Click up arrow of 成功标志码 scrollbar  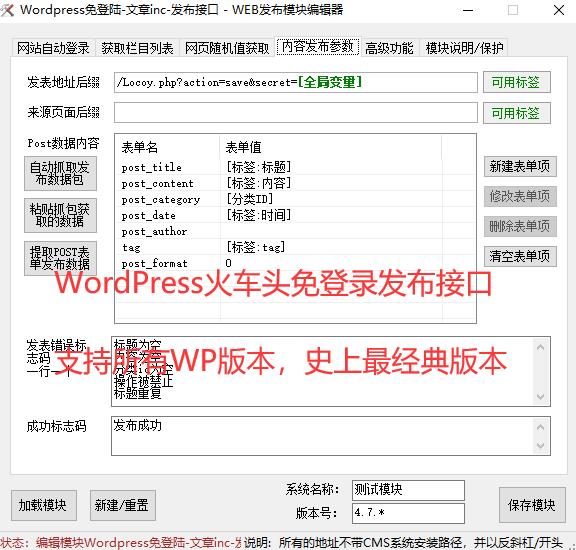pyautogui.click(x=540, y=427)
